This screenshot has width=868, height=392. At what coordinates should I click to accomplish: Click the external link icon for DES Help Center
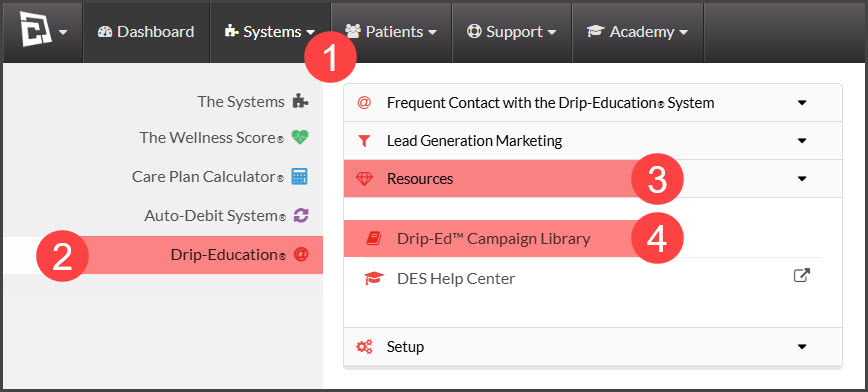[802, 276]
